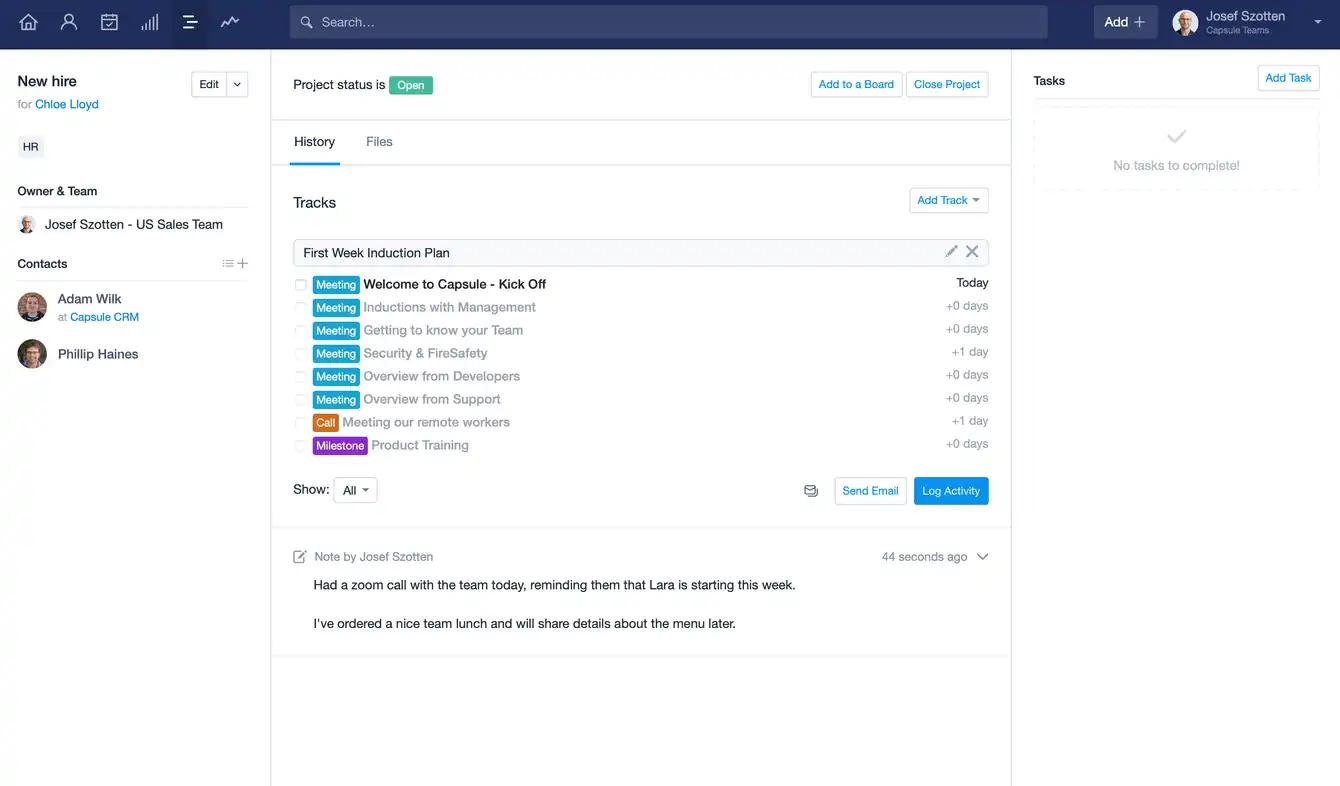Tick the Security & FireSafety checkbox

(300, 354)
